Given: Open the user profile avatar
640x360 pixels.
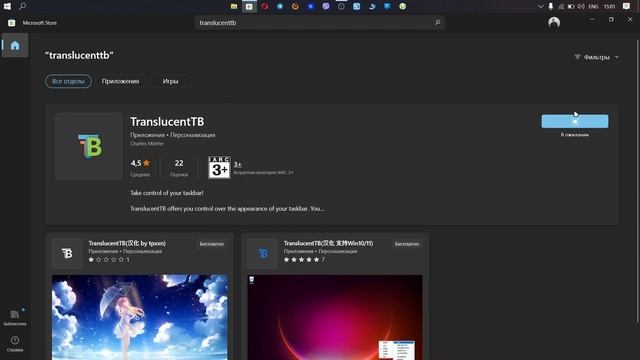Looking at the screenshot, I should [554, 22].
